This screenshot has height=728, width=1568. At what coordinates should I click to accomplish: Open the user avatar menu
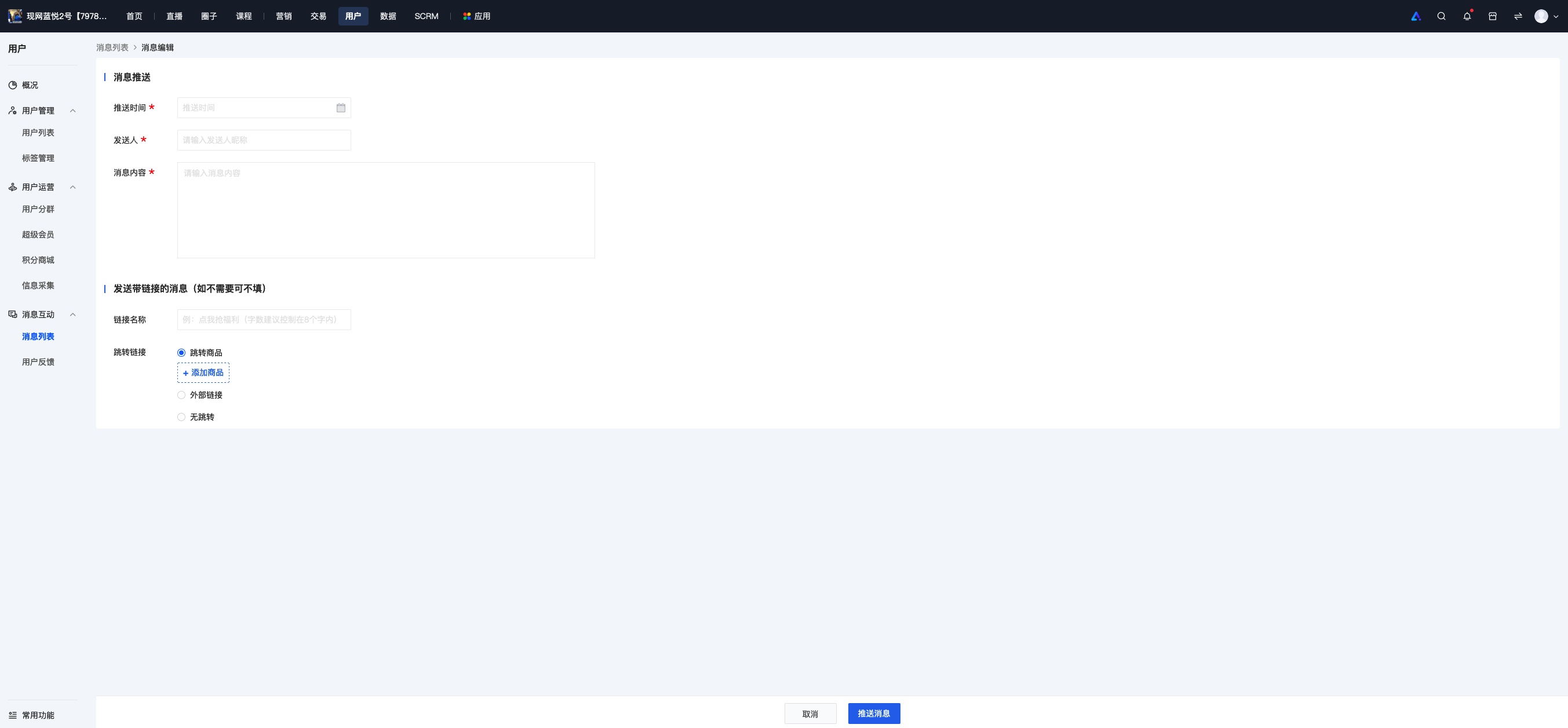1541,16
